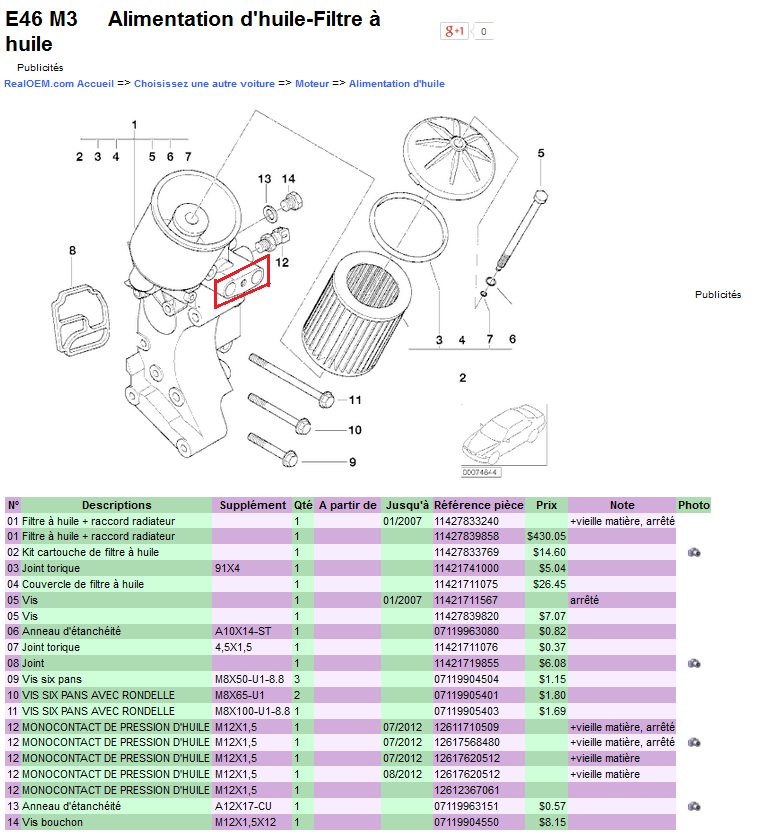Select part number 11427839858
The height and width of the screenshot is (834, 771).
466,537
